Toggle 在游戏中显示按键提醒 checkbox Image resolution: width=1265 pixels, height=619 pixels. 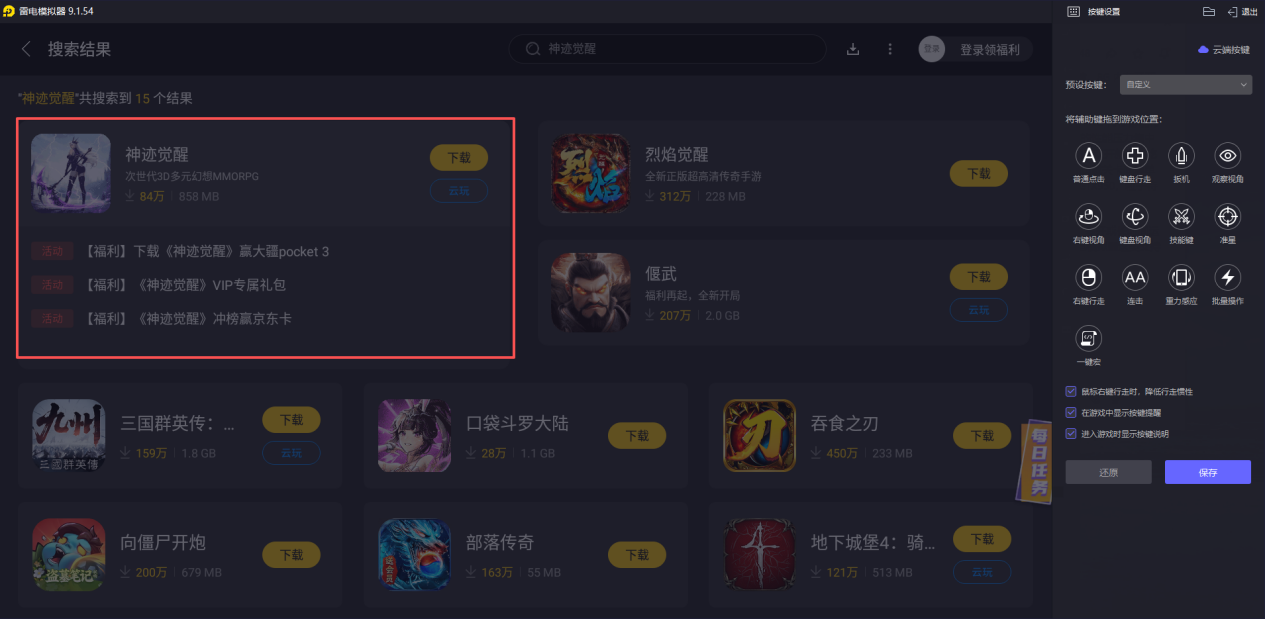coord(1071,412)
